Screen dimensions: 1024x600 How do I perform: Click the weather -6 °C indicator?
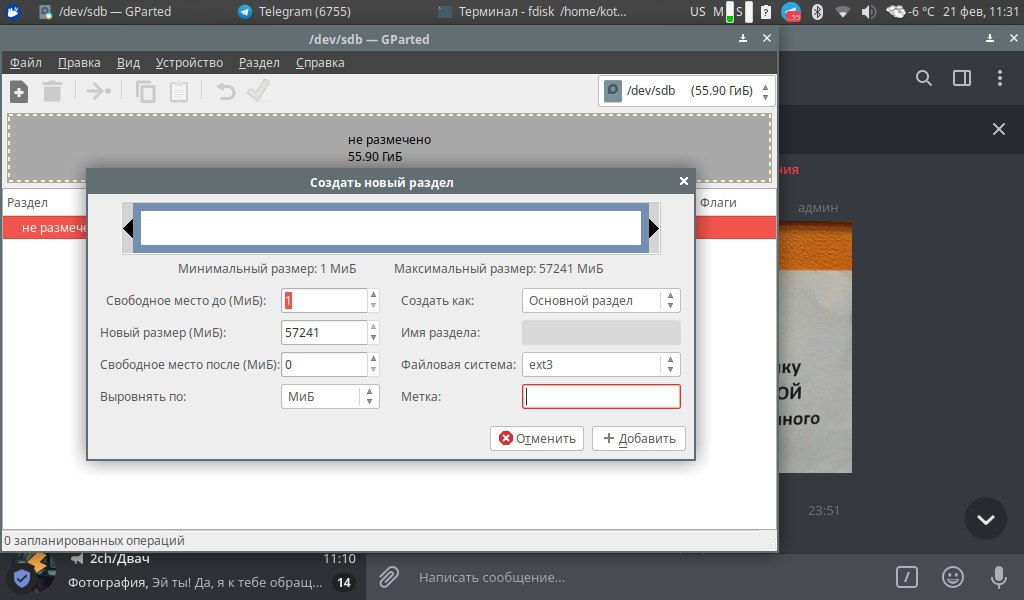910,11
